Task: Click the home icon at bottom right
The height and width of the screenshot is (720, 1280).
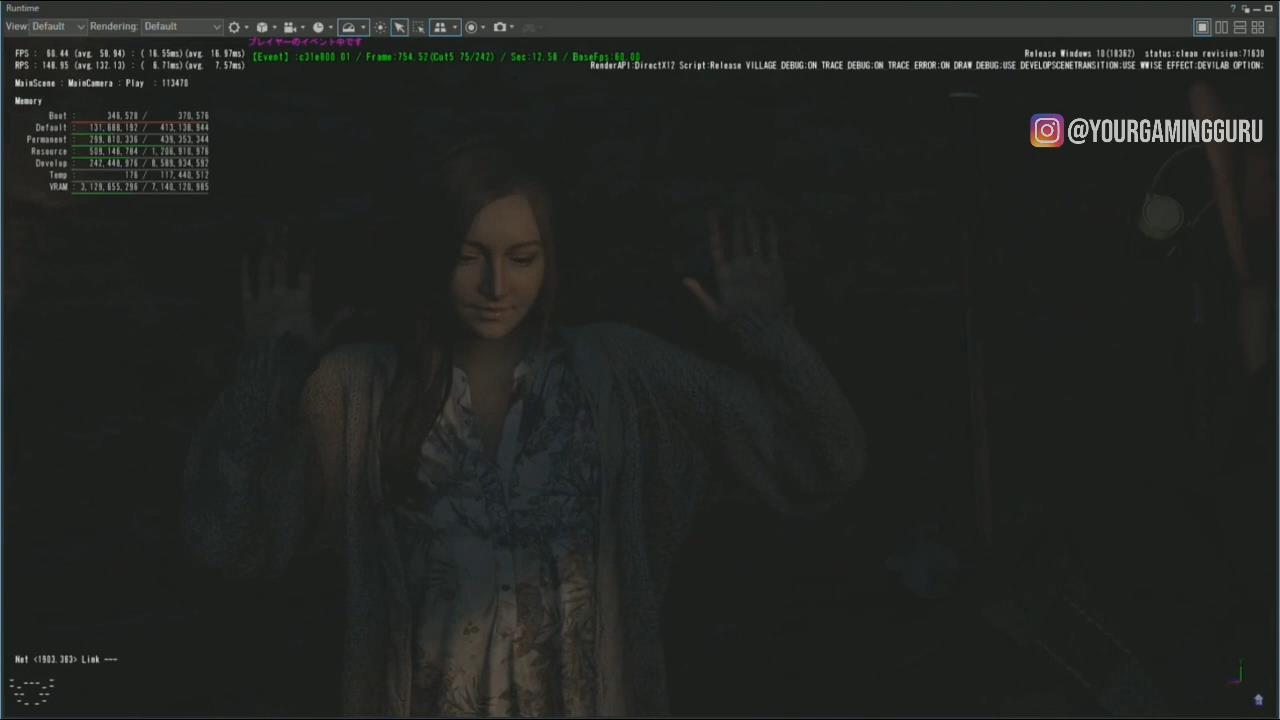Action: pyautogui.click(x=1258, y=700)
